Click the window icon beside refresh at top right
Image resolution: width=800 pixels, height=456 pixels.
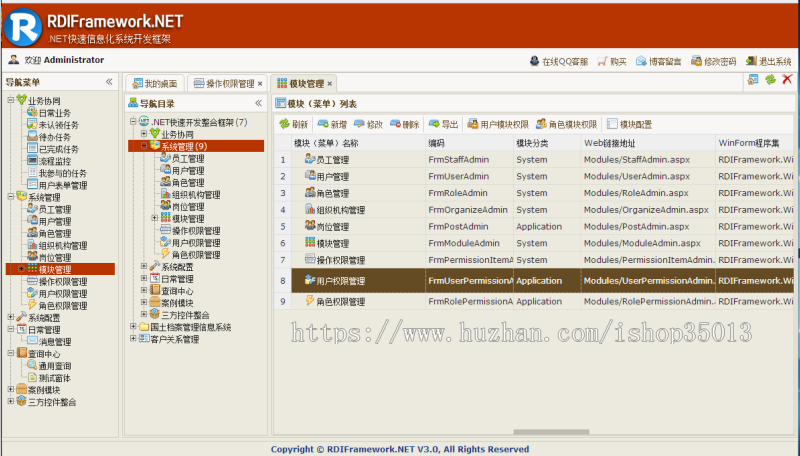click(753, 79)
